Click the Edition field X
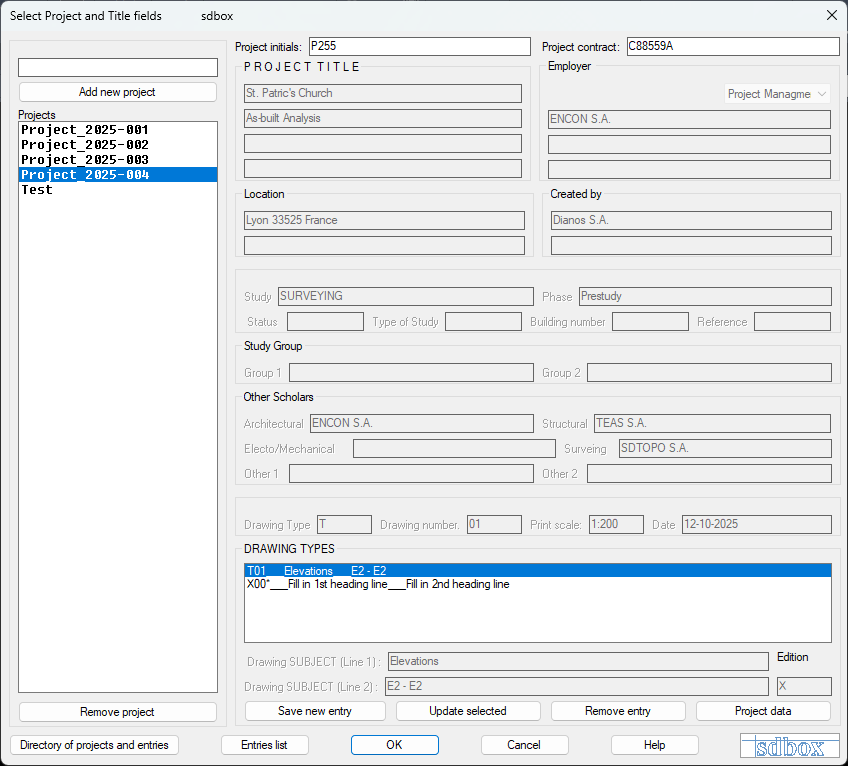Image resolution: width=848 pixels, height=766 pixels. coord(804,686)
